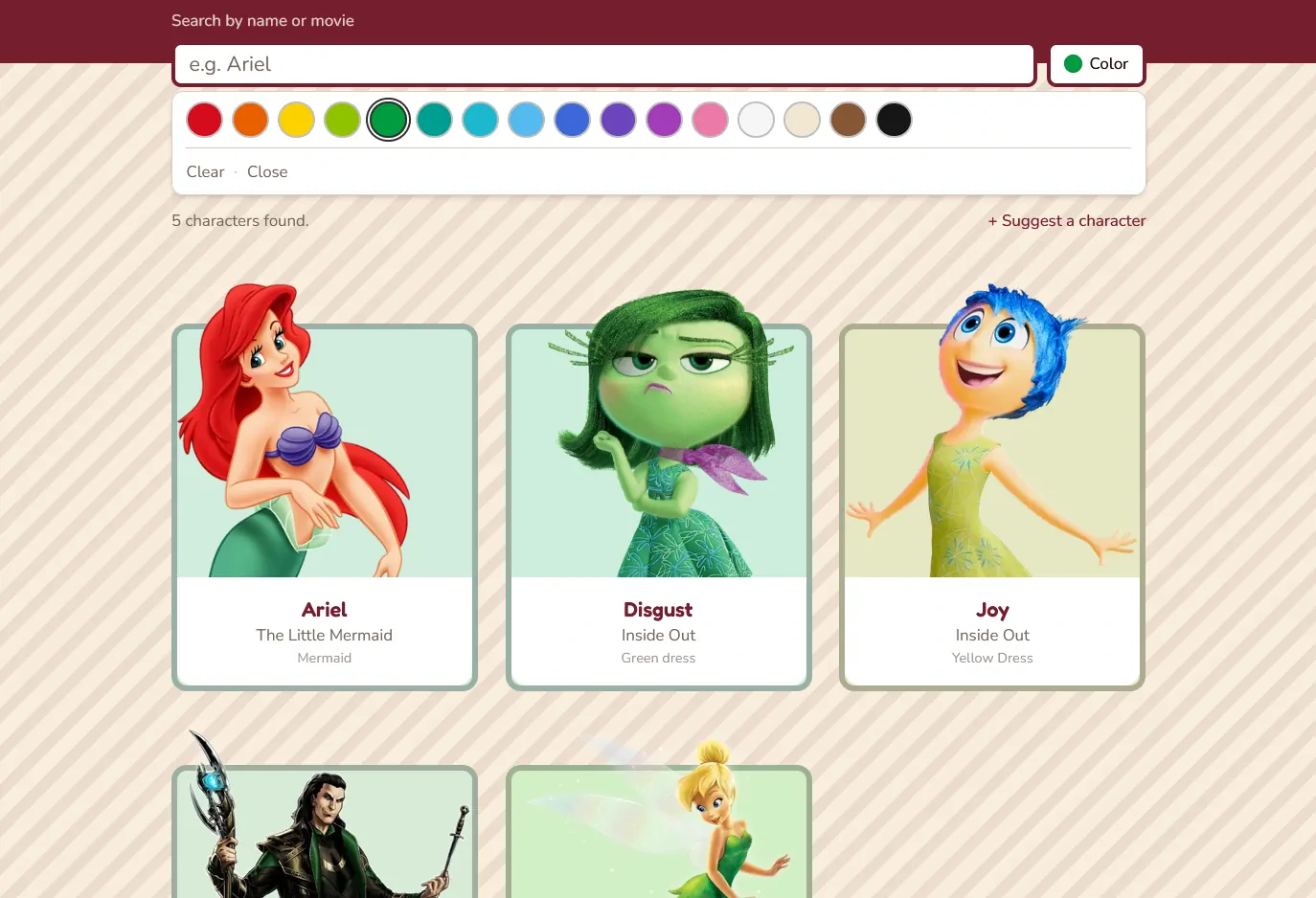
Task: Select the beige color swatch
Action: point(802,120)
